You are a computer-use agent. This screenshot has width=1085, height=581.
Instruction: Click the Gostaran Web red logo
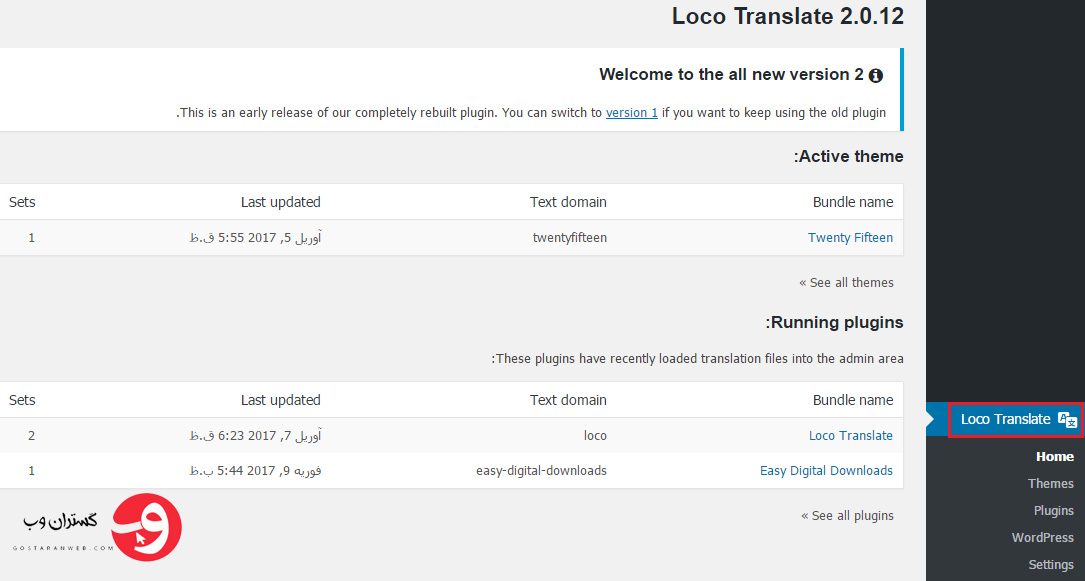pyautogui.click(x=146, y=527)
